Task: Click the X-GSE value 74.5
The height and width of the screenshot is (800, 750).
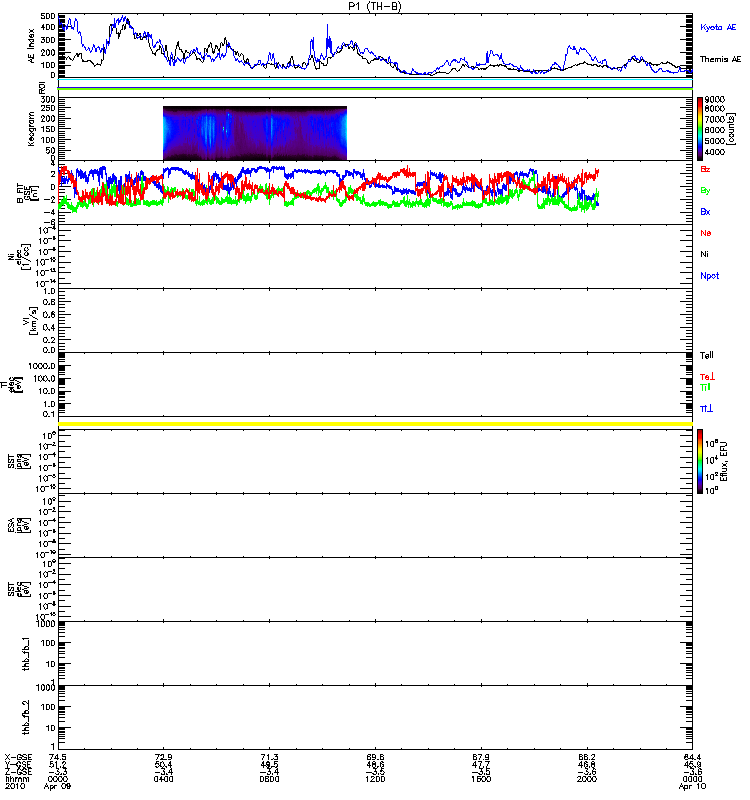Action: 57,757
